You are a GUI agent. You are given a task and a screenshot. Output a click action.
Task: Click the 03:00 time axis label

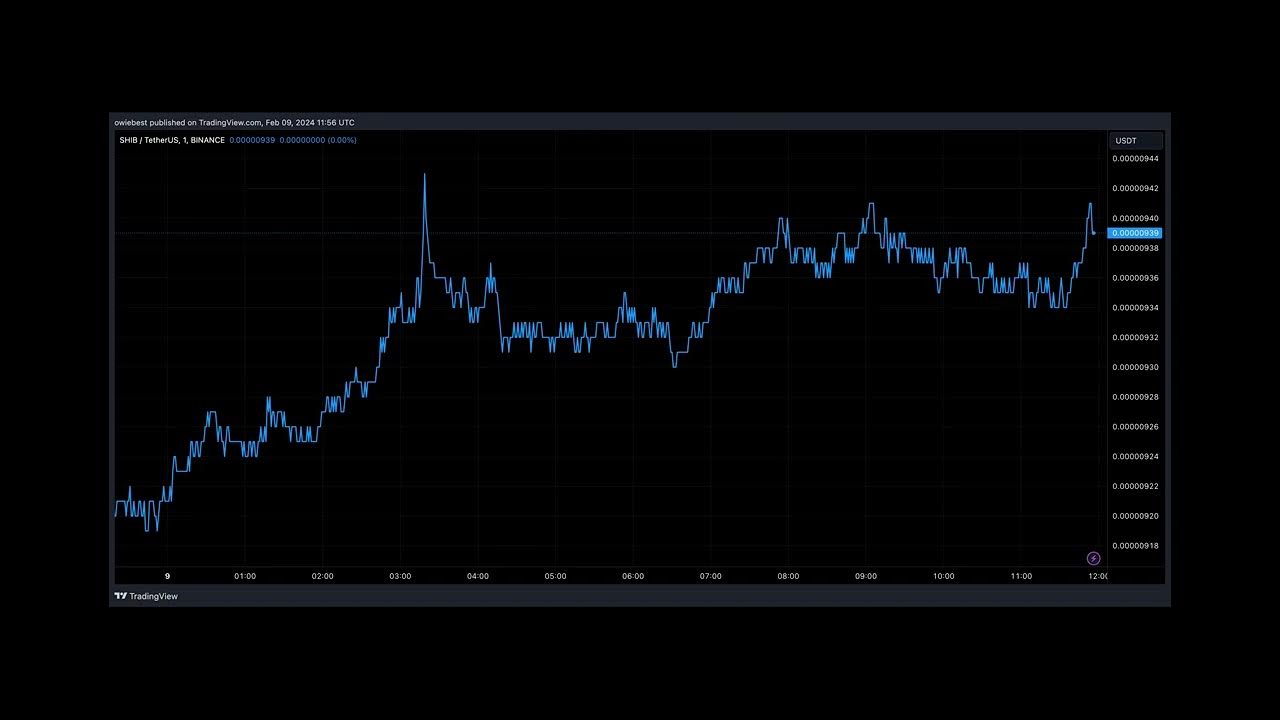coord(400,576)
